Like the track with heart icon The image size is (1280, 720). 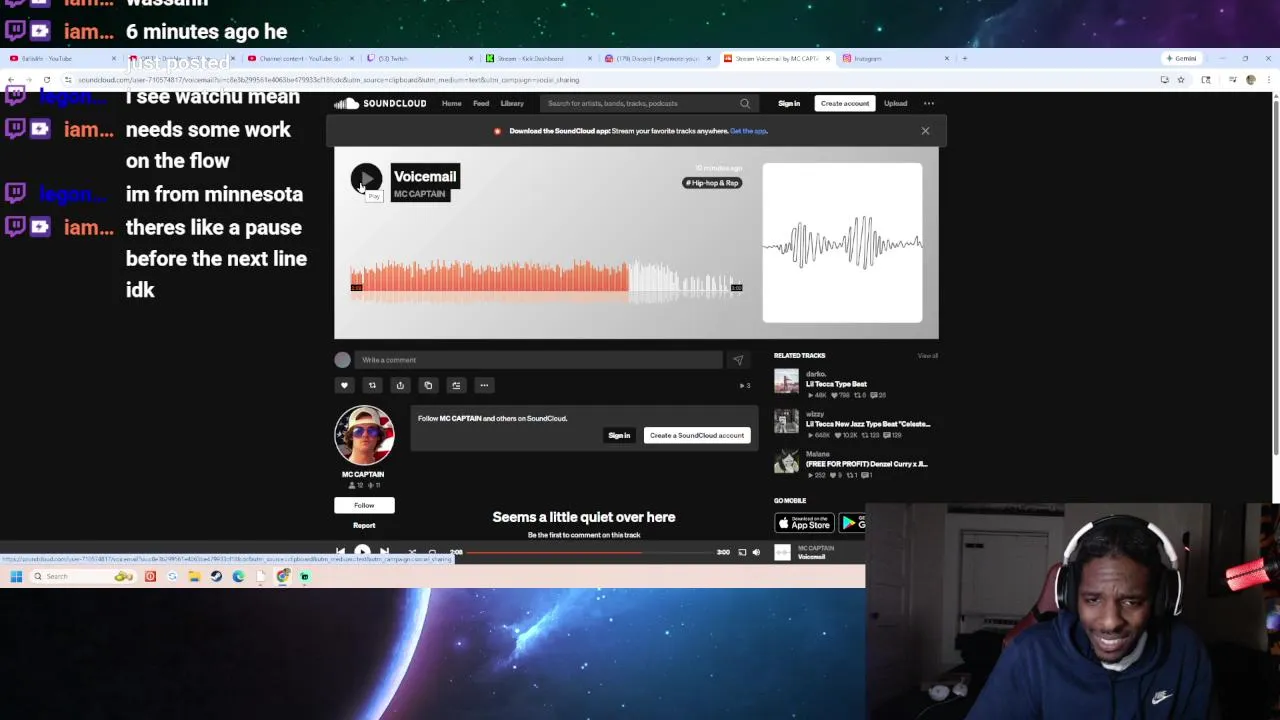344,385
